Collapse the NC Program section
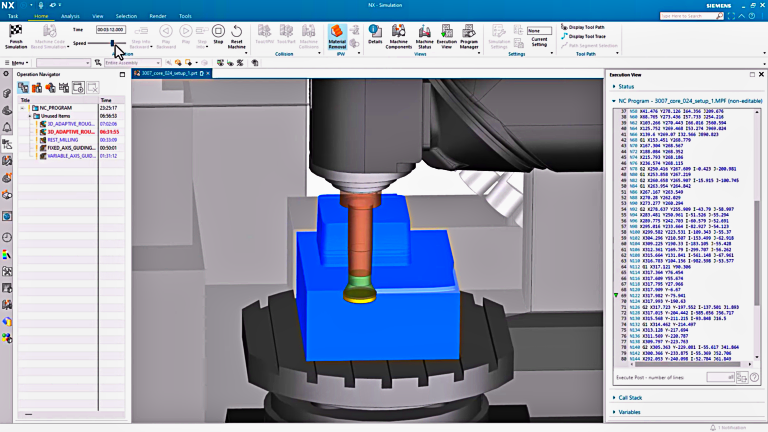This screenshot has width=768, height=432. (x=614, y=101)
